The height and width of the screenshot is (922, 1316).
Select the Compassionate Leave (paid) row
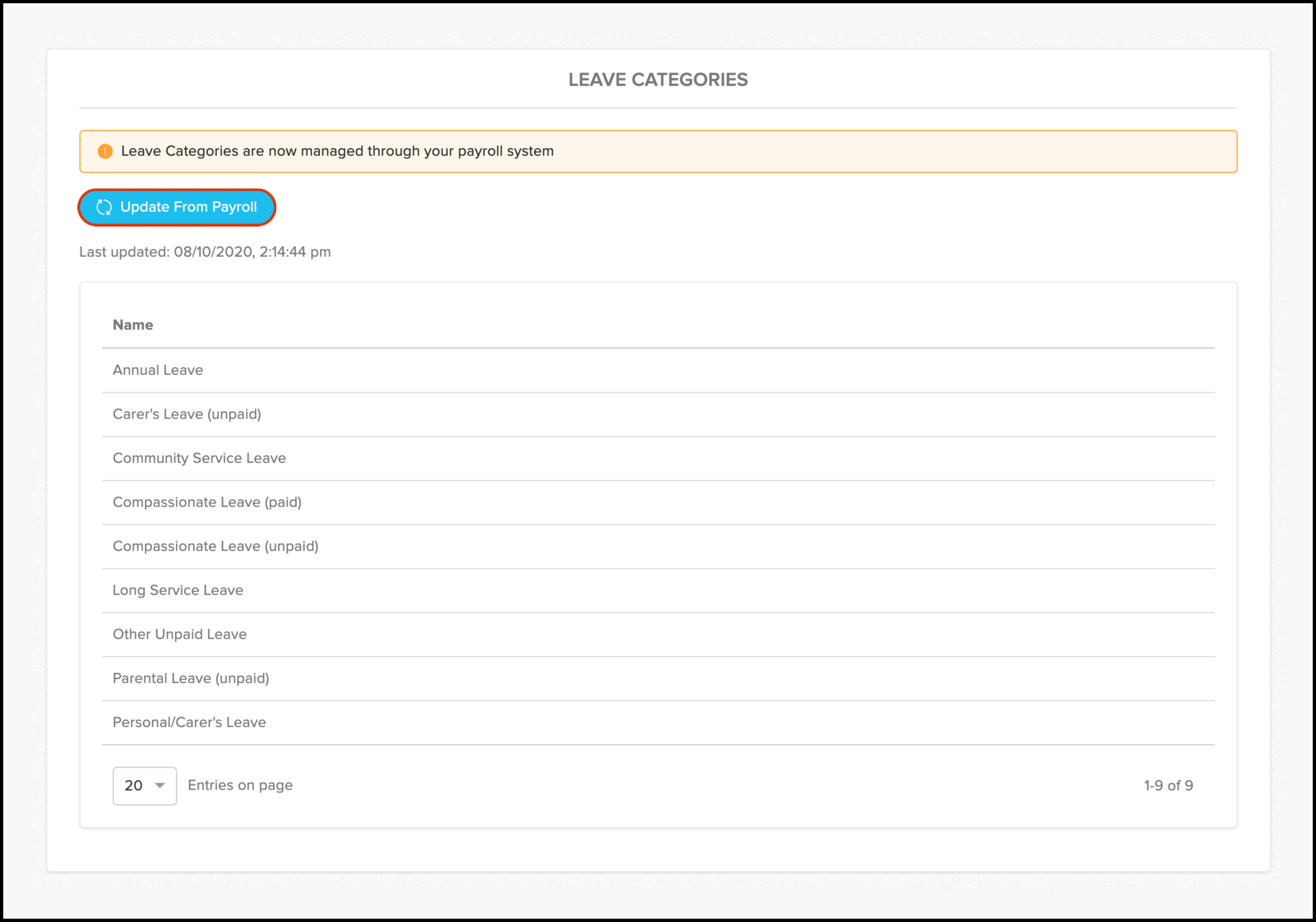pos(206,502)
